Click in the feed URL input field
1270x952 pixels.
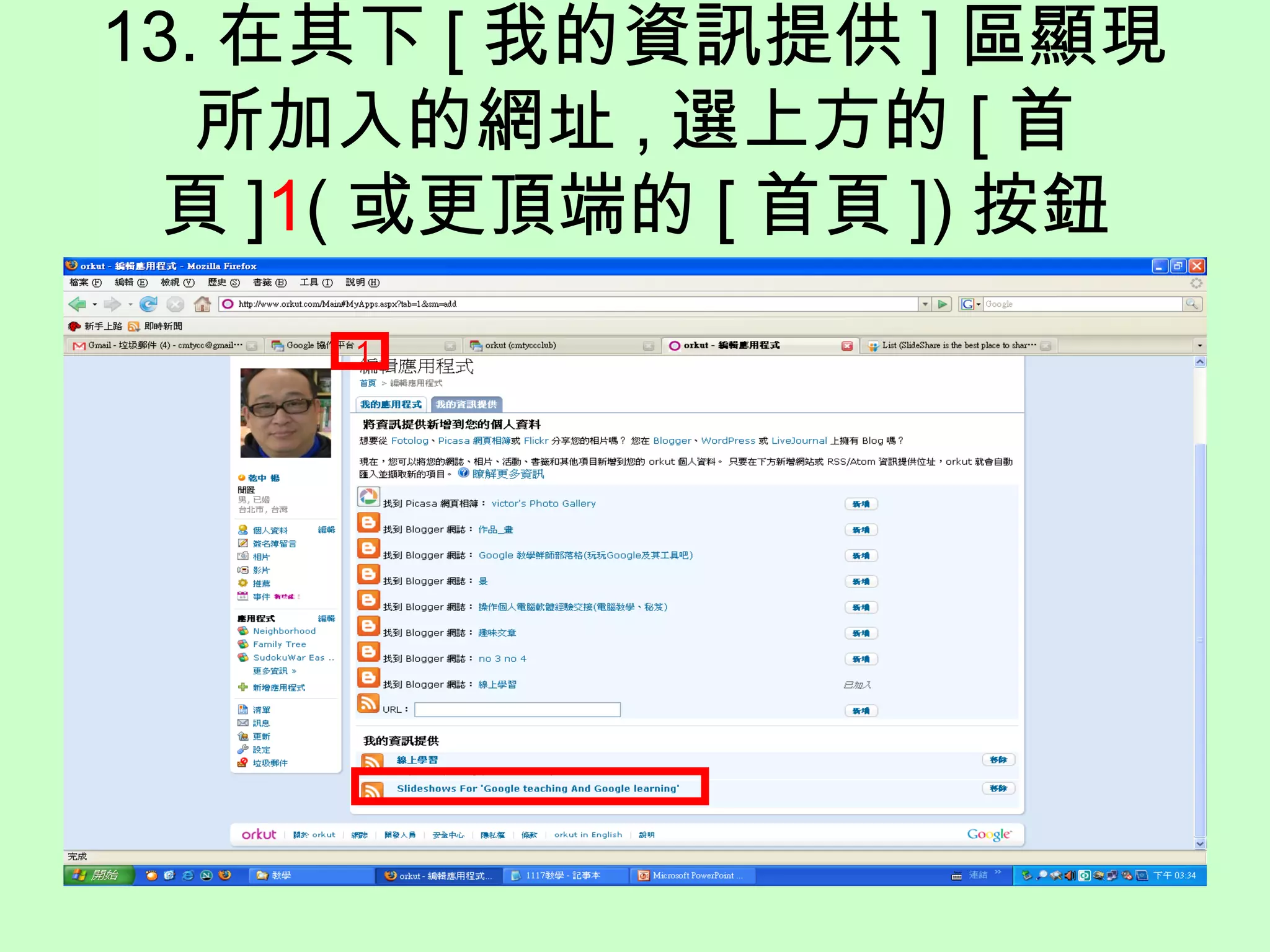coord(517,710)
